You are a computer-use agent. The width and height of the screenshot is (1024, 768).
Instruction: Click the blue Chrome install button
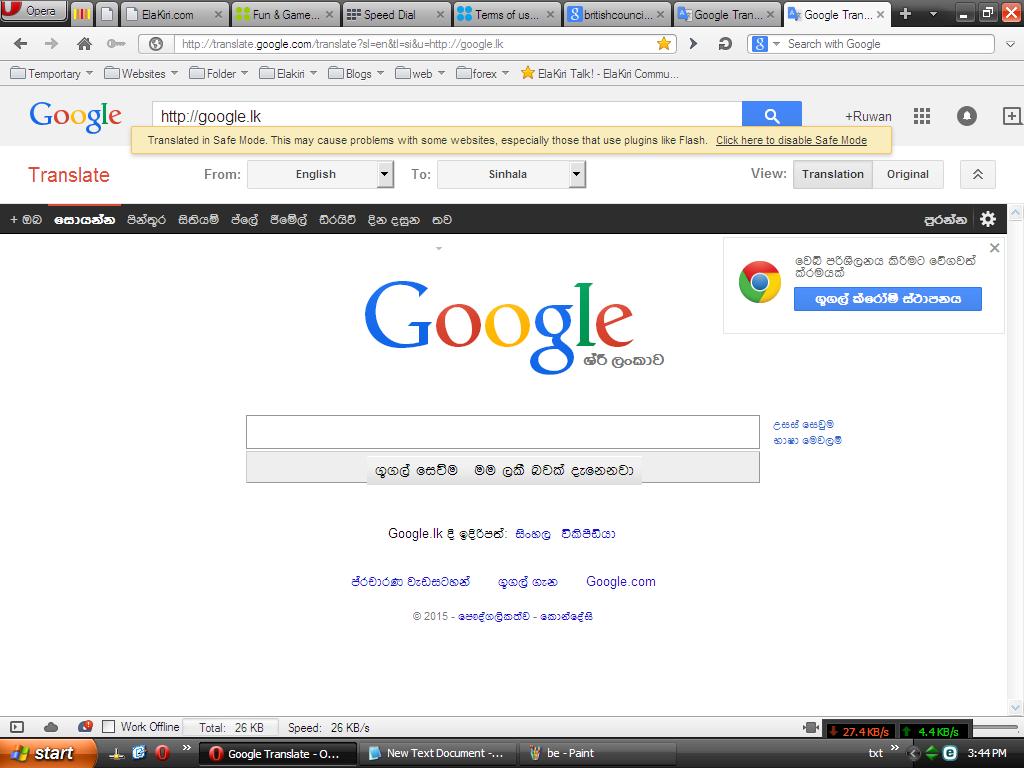point(888,299)
